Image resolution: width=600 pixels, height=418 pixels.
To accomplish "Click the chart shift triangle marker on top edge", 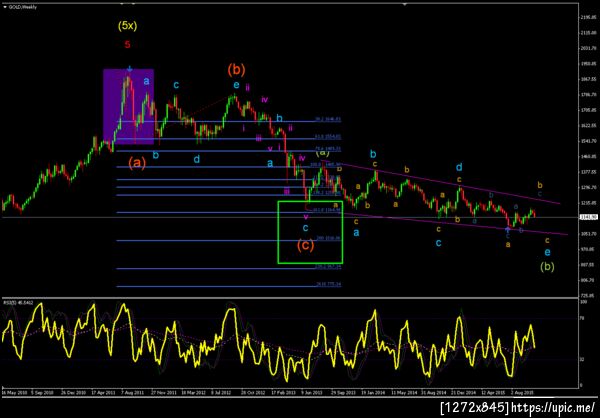I will pyautogui.click(x=405, y=4).
